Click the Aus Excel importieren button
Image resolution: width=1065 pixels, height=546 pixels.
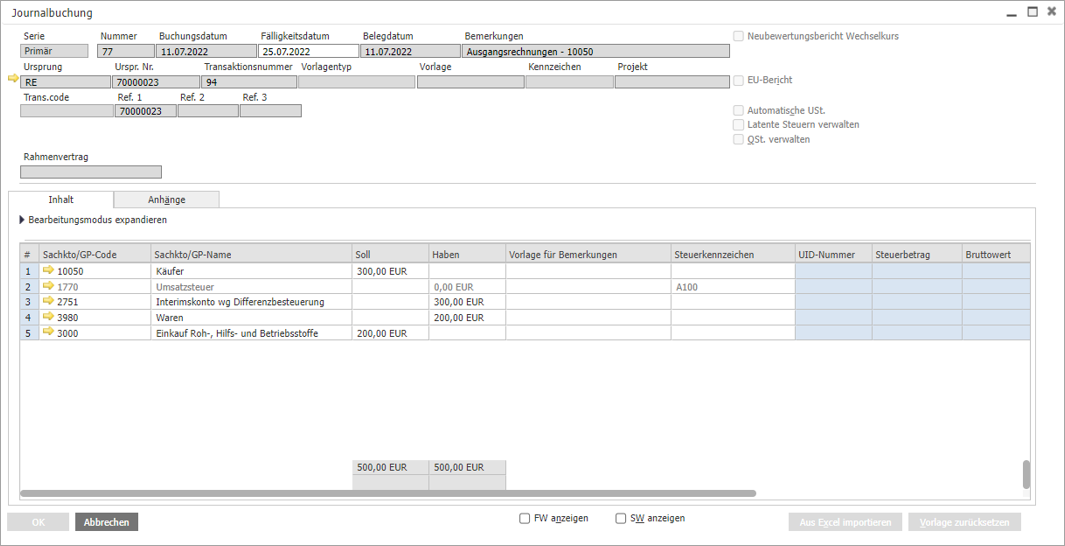click(x=845, y=522)
